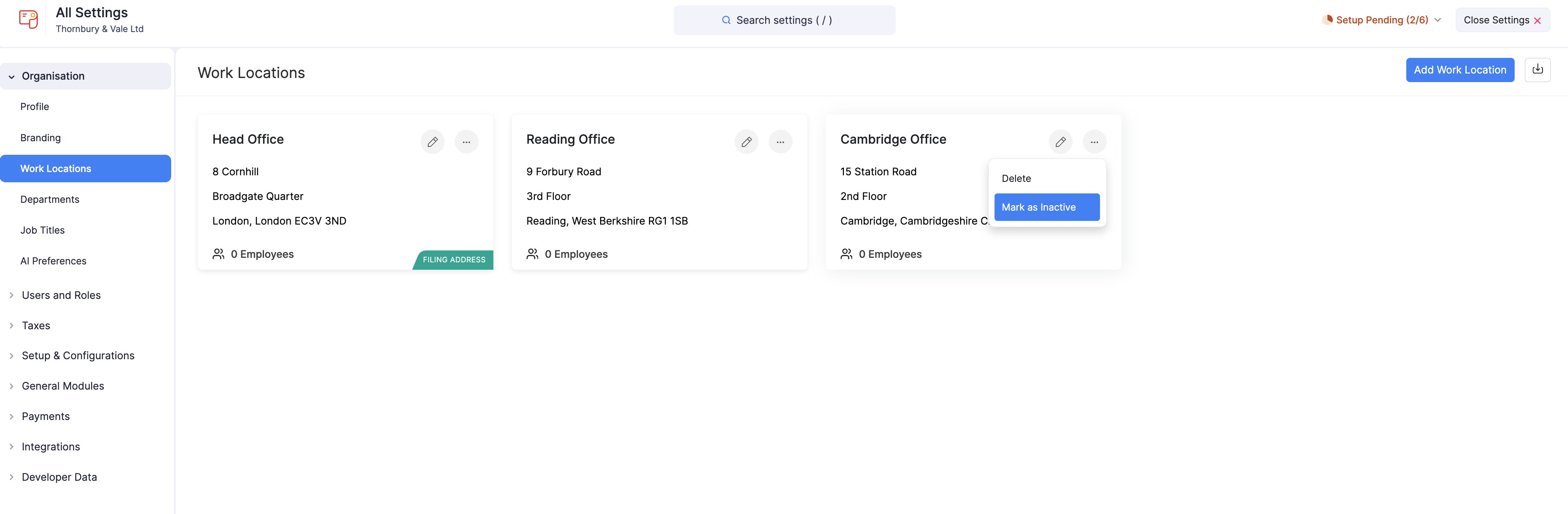Edit the Reading Office pencil icon
This screenshot has height=514, width=1568.
coord(746,142)
